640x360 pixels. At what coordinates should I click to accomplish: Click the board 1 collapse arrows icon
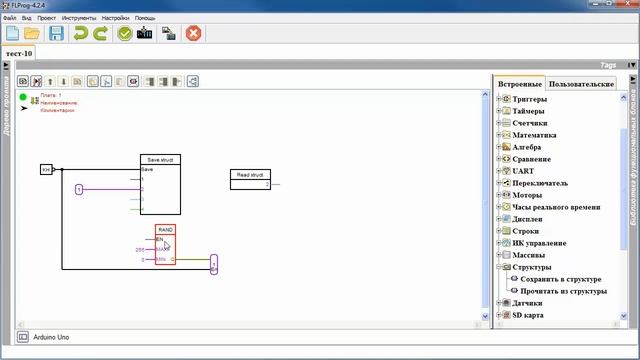[x=35, y=100]
